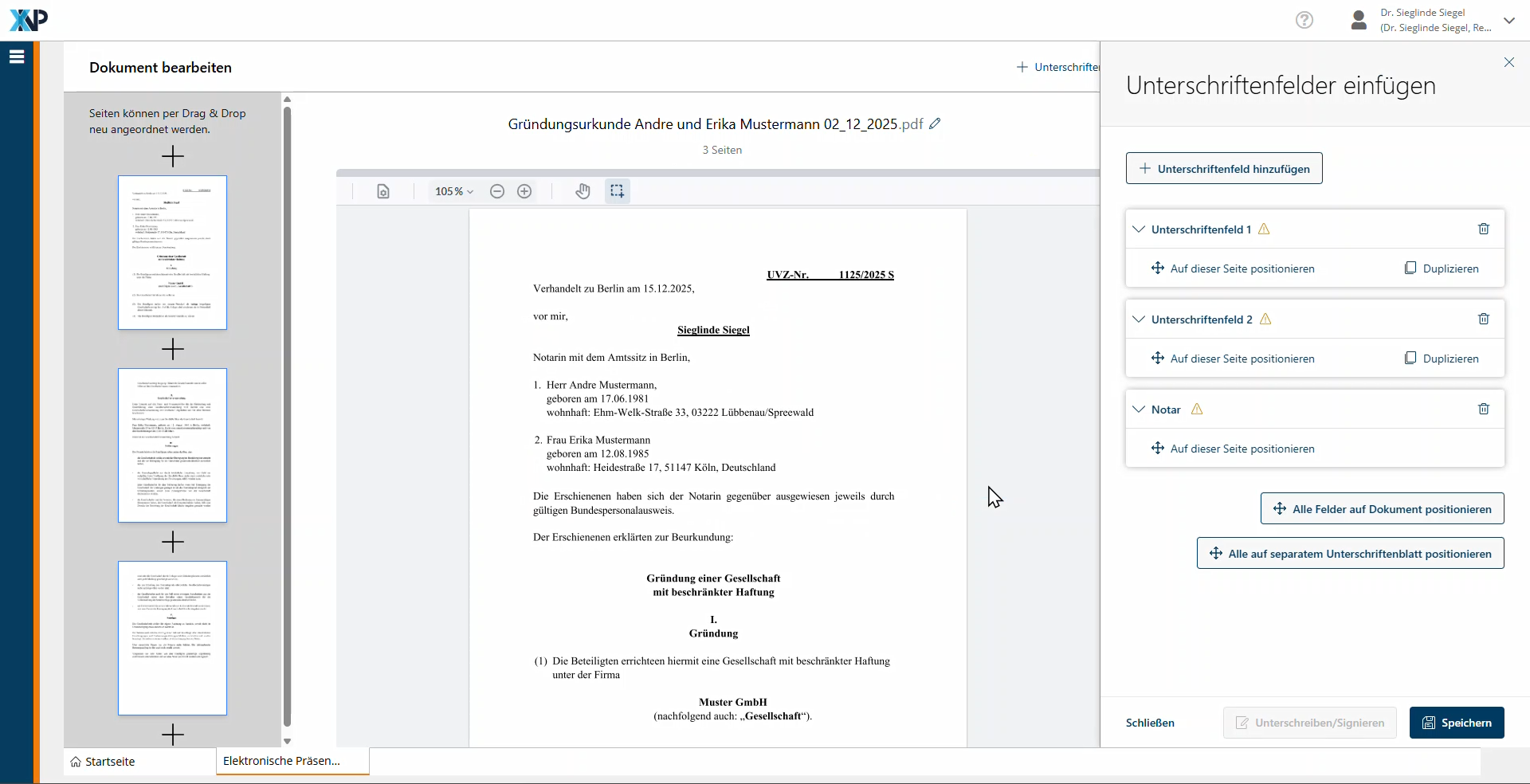Expand the user account dropdown
Image resolution: width=1530 pixels, height=784 pixels.
[1508, 21]
